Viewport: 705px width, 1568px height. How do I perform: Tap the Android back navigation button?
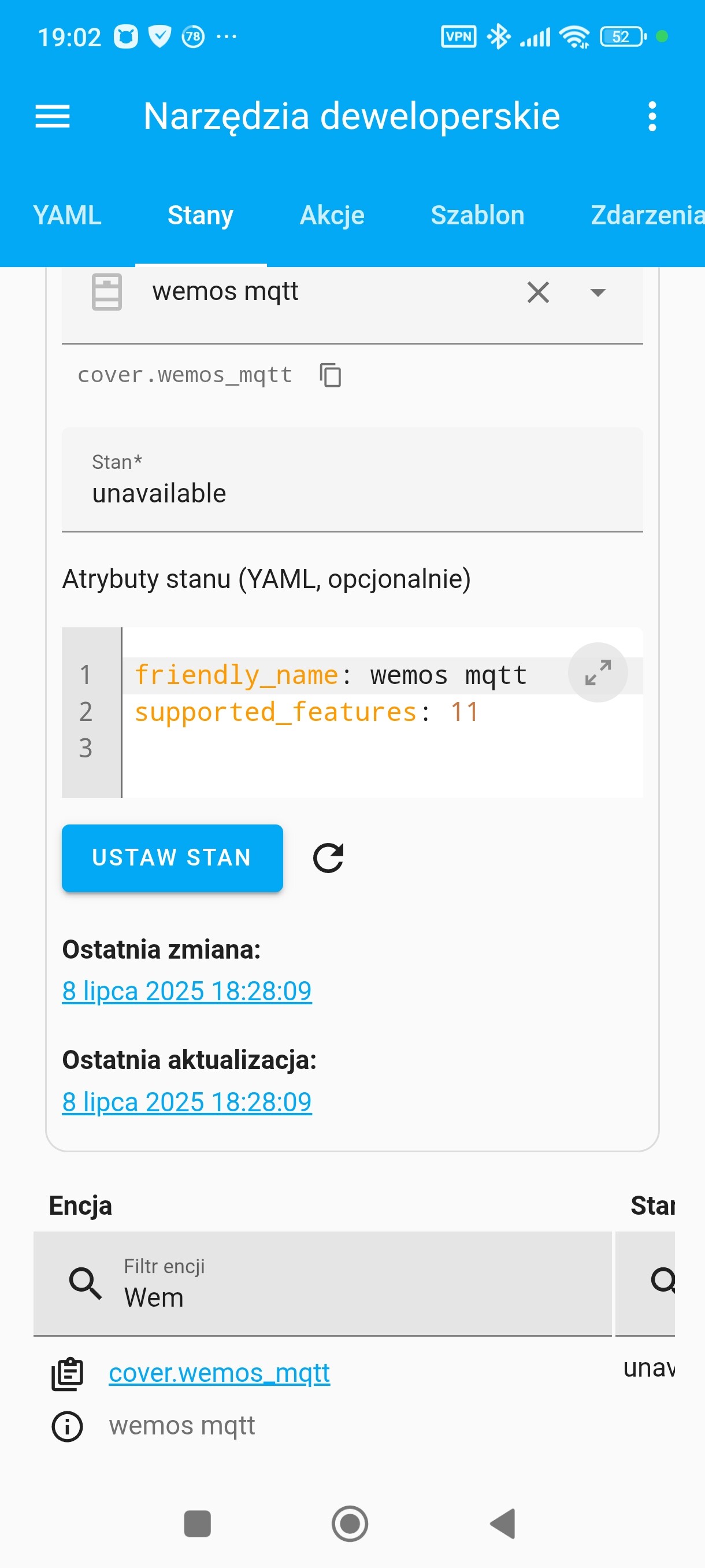[x=503, y=1523]
